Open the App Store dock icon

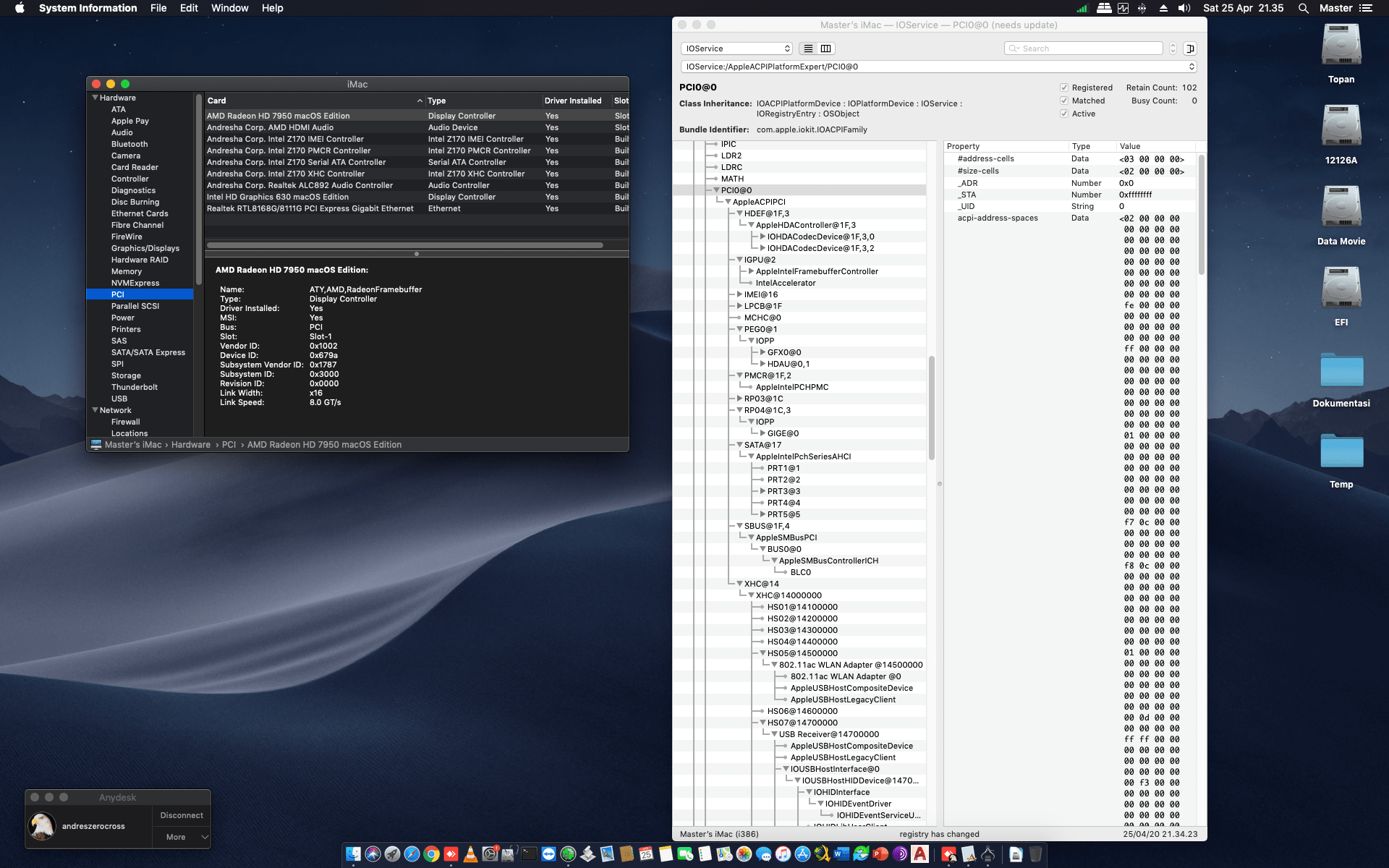click(802, 854)
